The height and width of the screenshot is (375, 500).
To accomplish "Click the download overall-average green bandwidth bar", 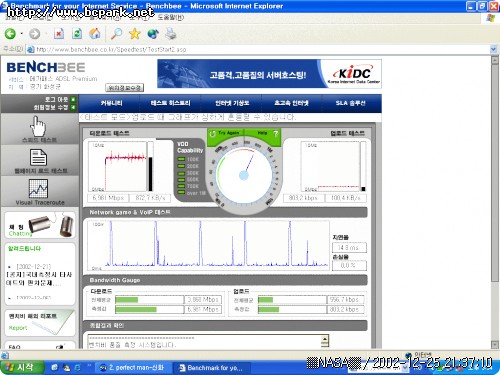I will pos(127,300).
